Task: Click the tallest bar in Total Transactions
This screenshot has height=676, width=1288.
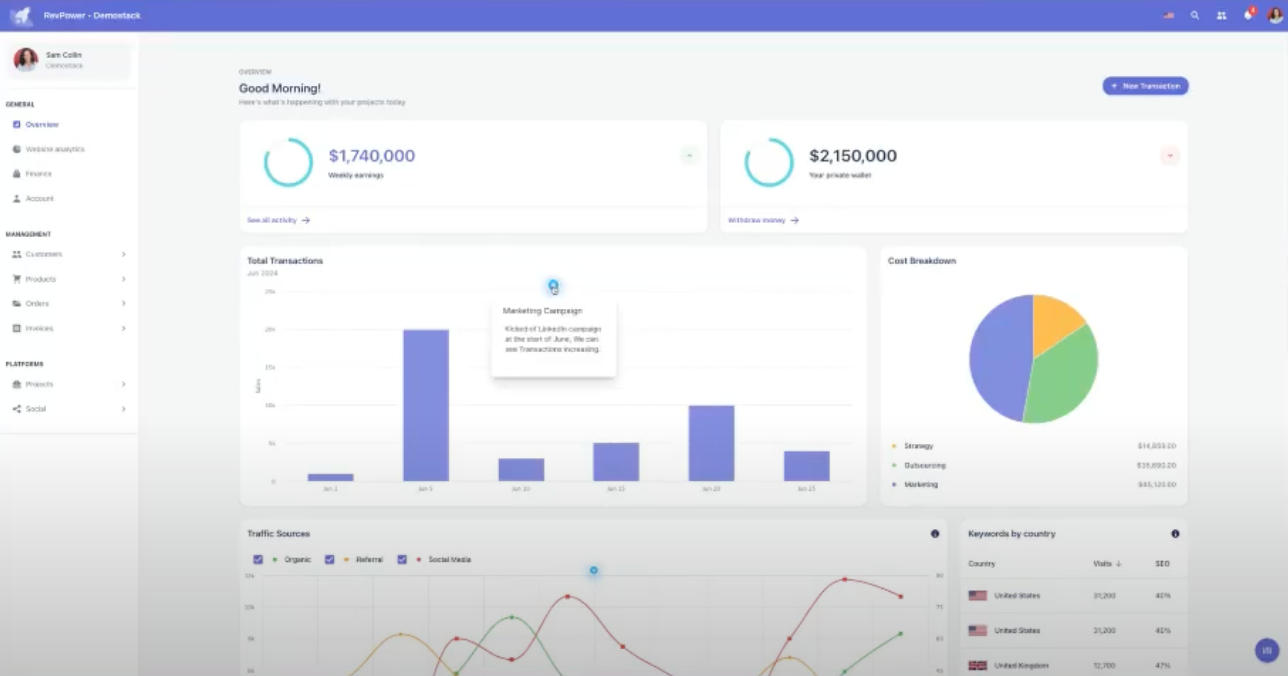Action: pyautogui.click(x=426, y=405)
